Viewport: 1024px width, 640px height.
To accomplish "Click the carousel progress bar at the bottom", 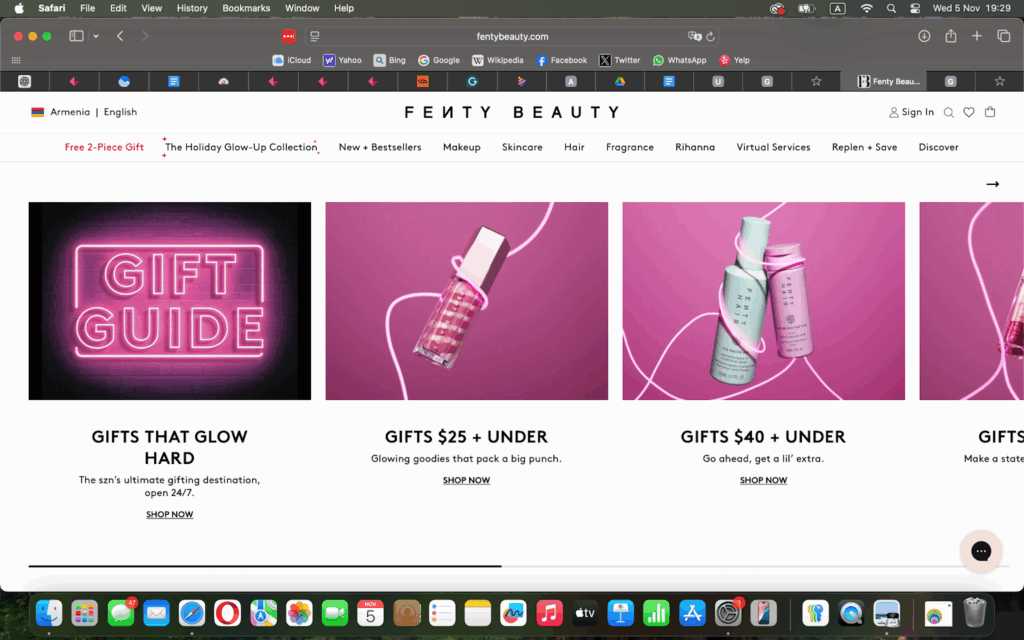I will [264, 567].
